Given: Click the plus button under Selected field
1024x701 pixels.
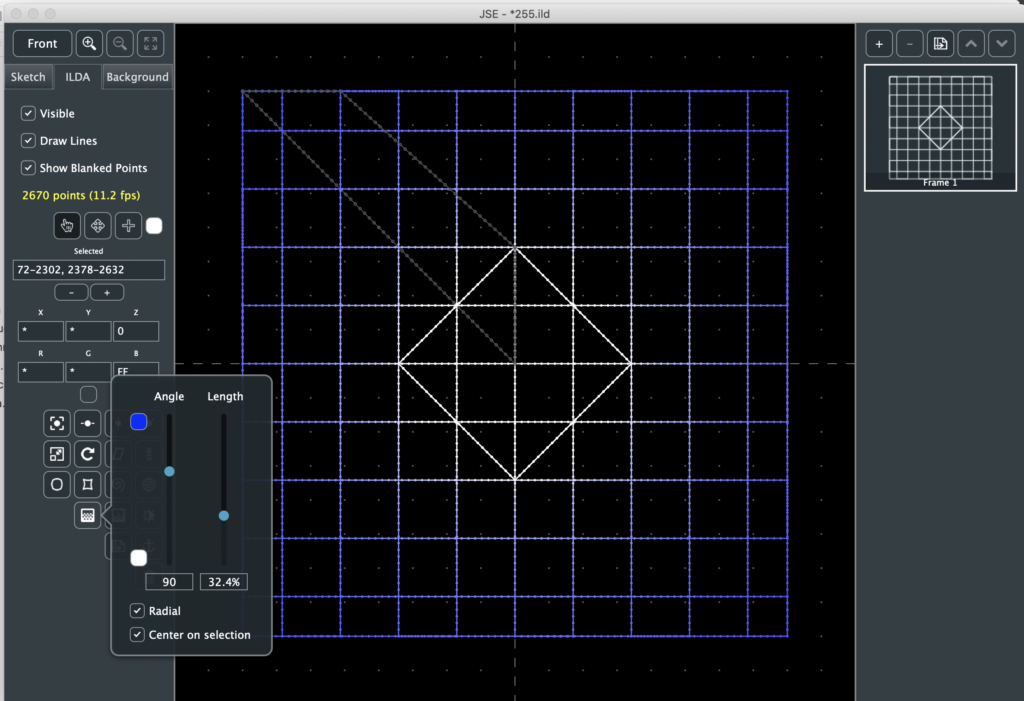Looking at the screenshot, I should 107,293.
